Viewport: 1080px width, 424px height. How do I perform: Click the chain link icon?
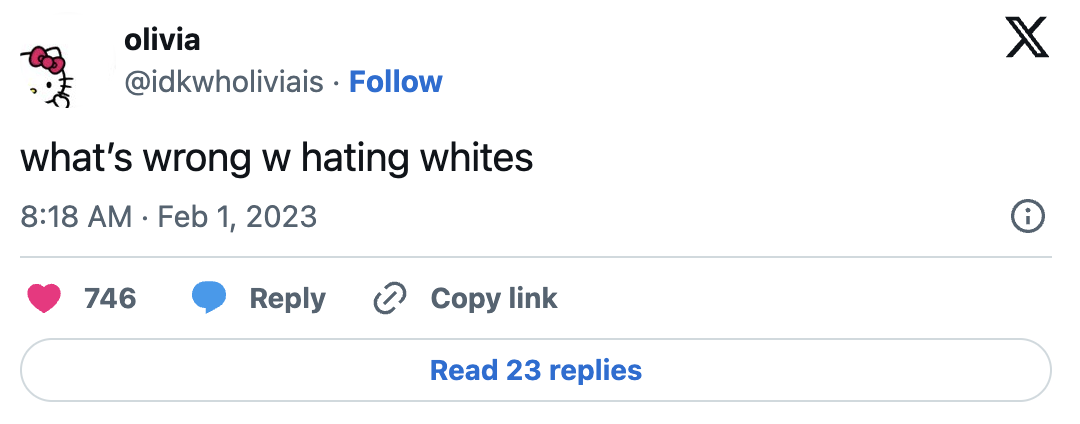pyautogui.click(x=389, y=298)
